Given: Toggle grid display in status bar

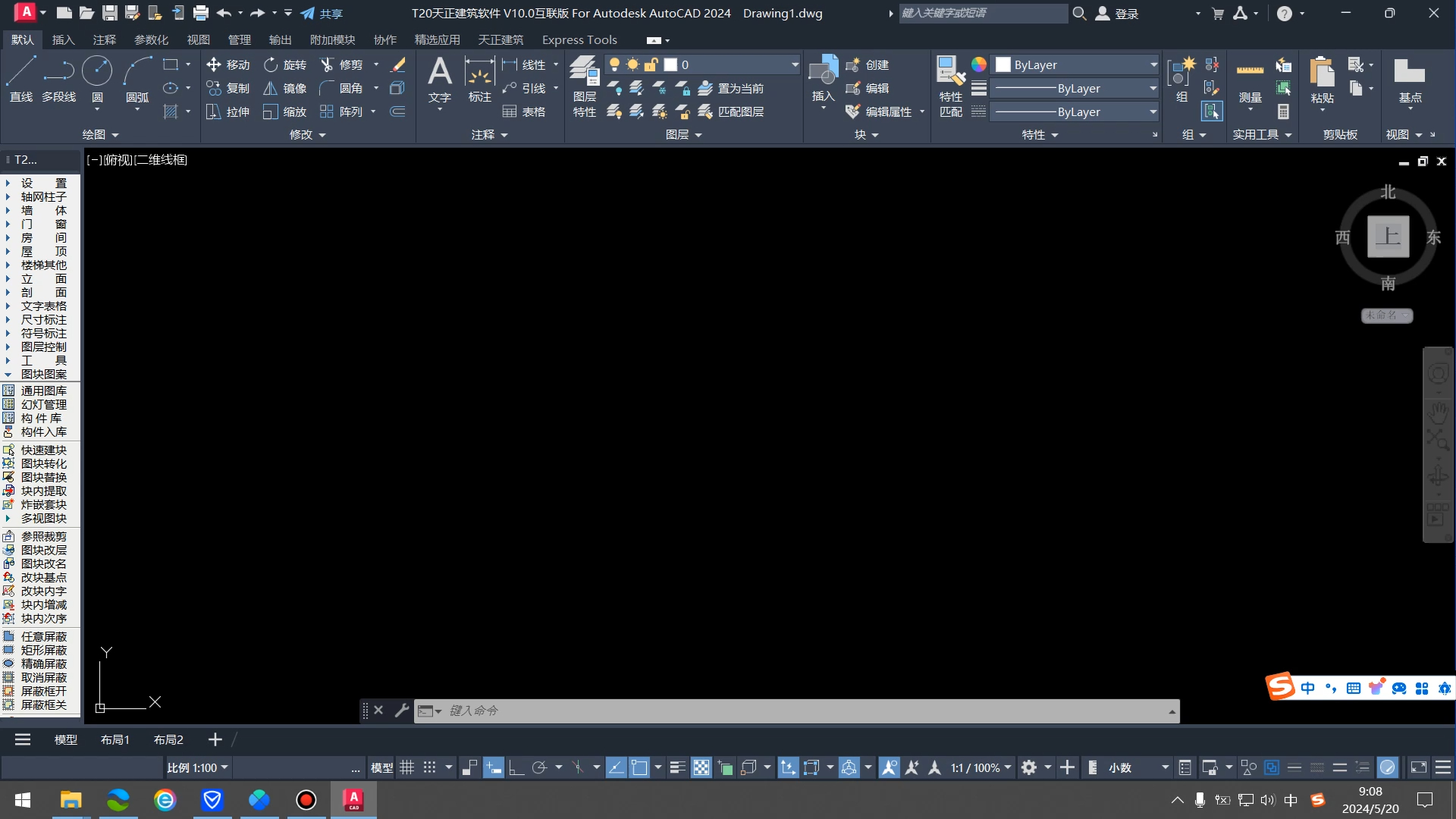Looking at the screenshot, I should 407,768.
